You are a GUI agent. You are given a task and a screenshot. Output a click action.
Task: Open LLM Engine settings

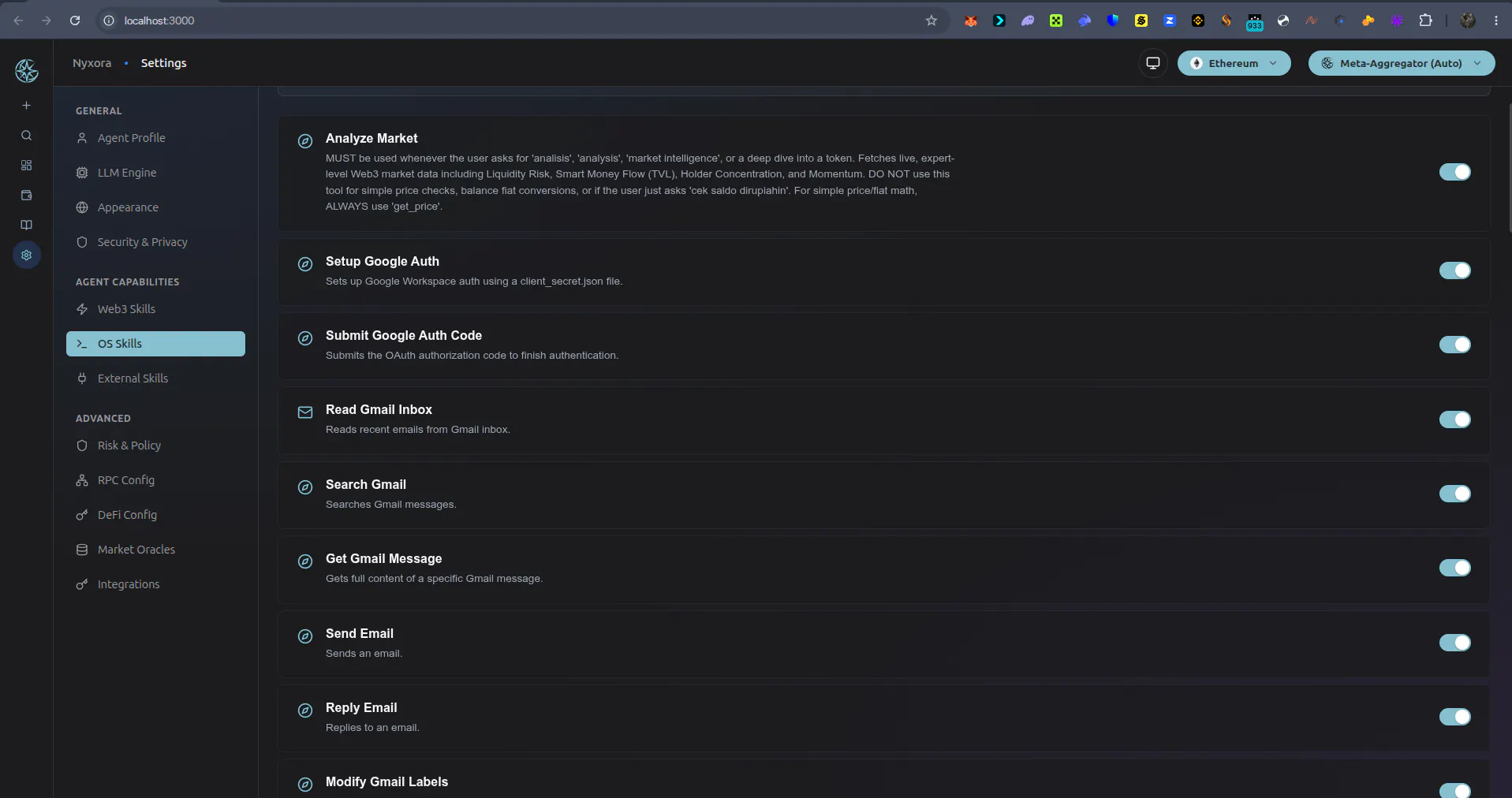(155, 173)
